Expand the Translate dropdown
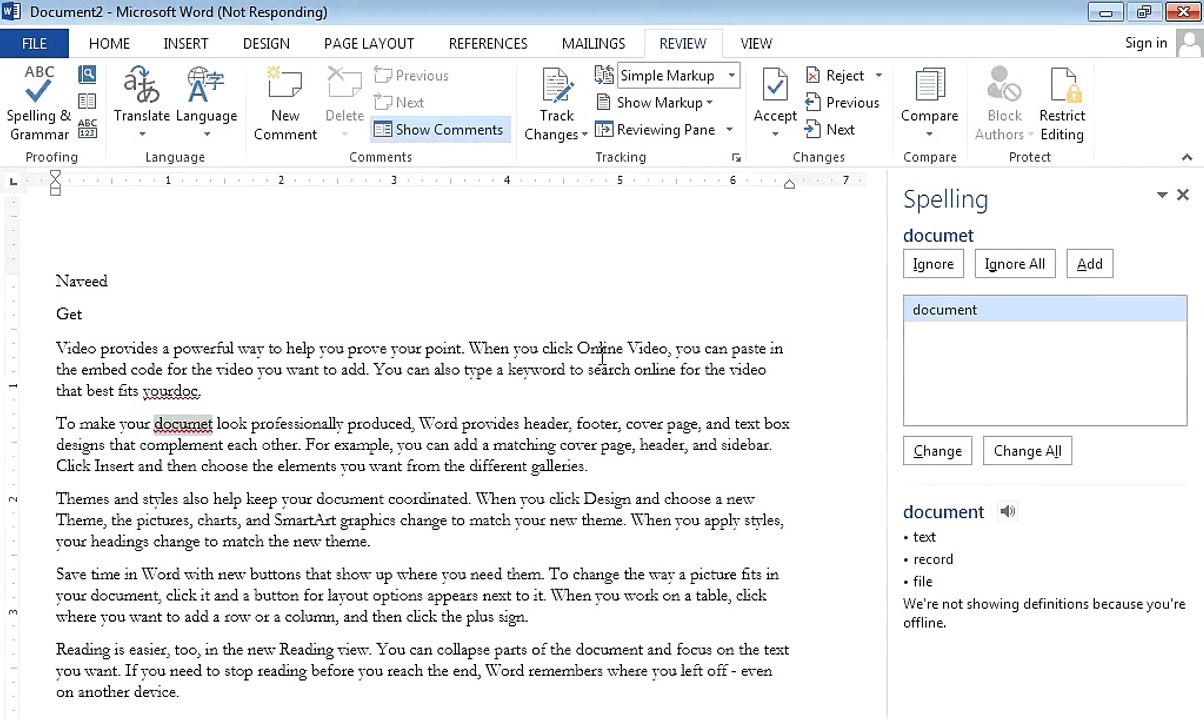The height and width of the screenshot is (720, 1204). click(x=141, y=135)
